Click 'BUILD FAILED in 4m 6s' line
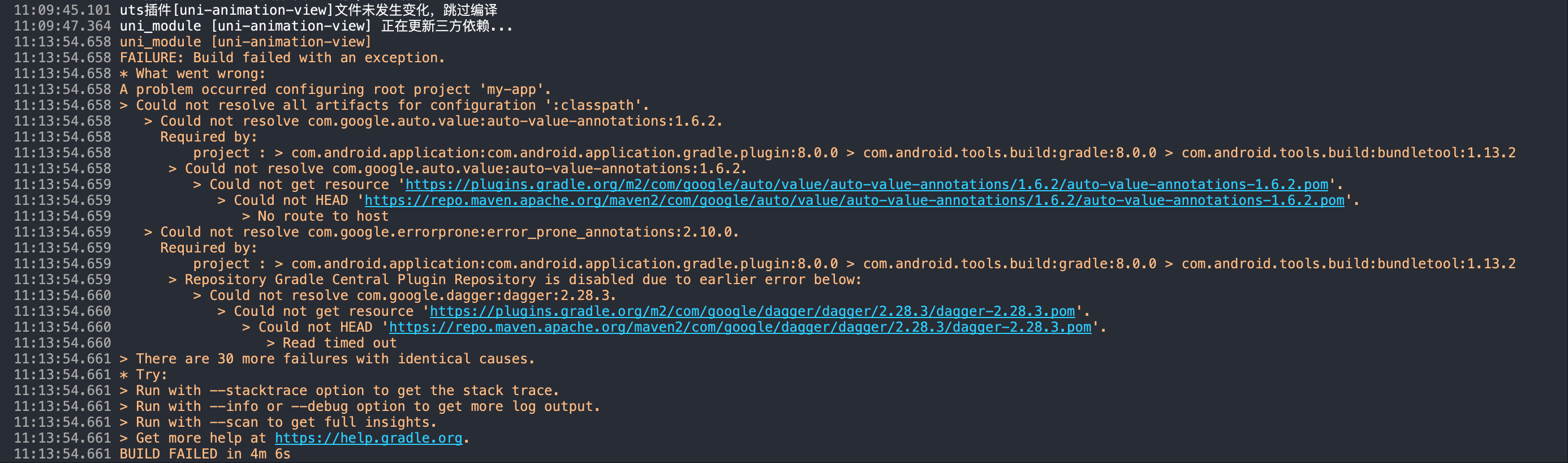1568x463 pixels. click(205, 454)
